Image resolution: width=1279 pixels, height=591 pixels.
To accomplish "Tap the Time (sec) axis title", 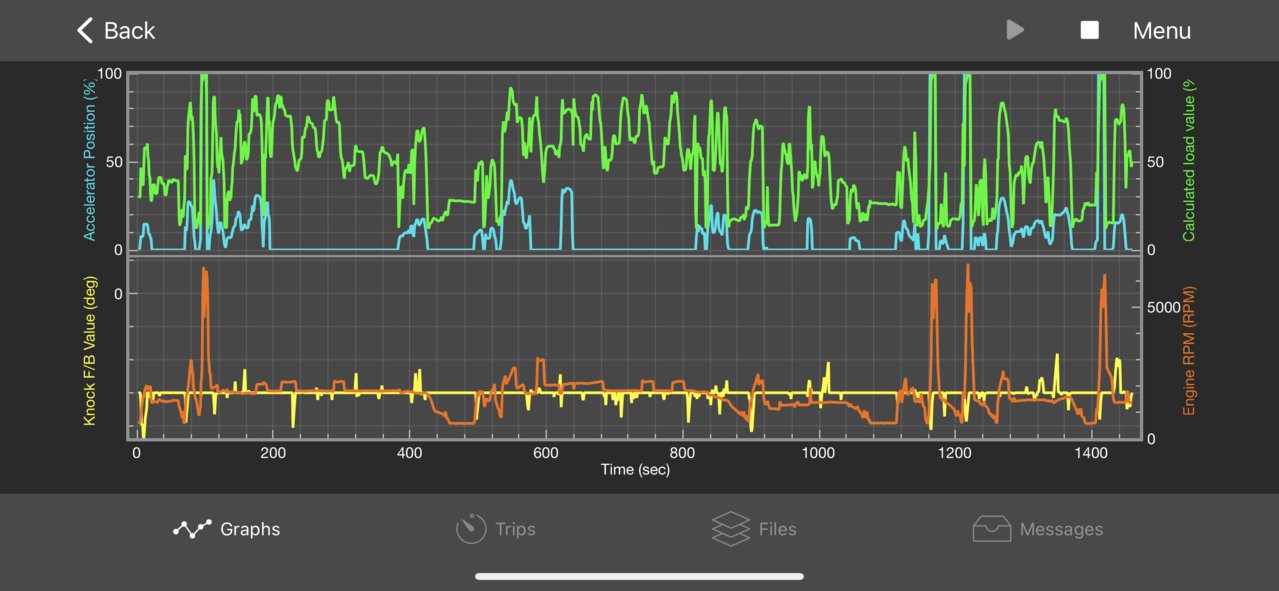I will [636, 469].
